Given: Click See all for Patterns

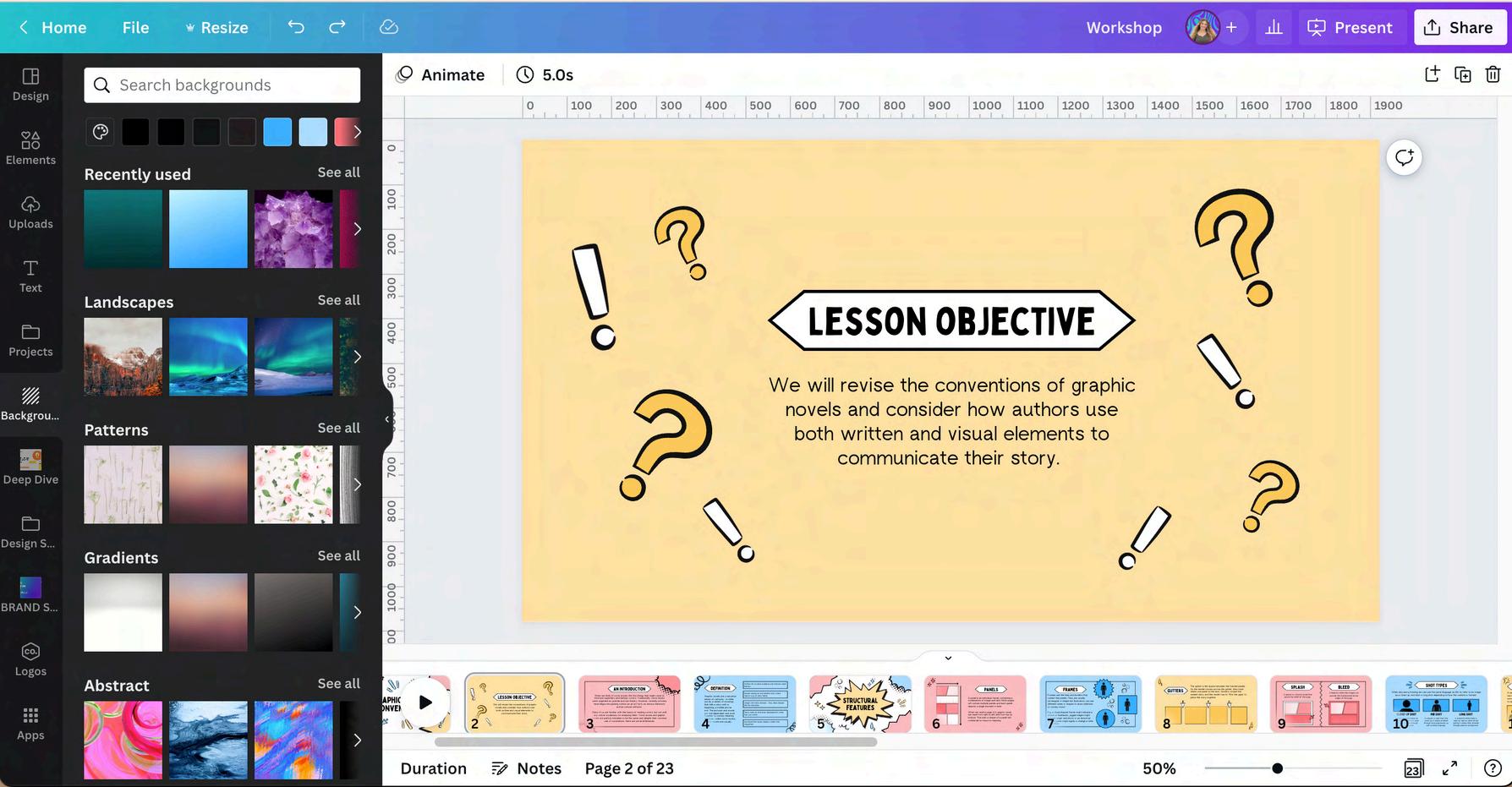Looking at the screenshot, I should click(338, 428).
